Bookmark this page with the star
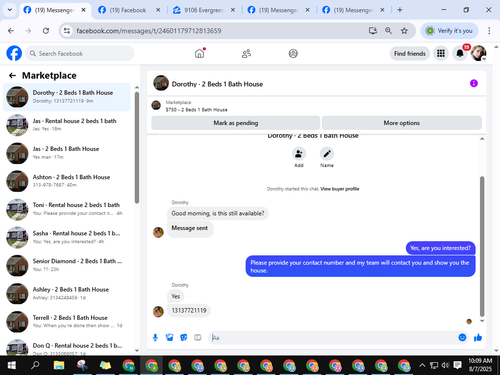 [404, 31]
